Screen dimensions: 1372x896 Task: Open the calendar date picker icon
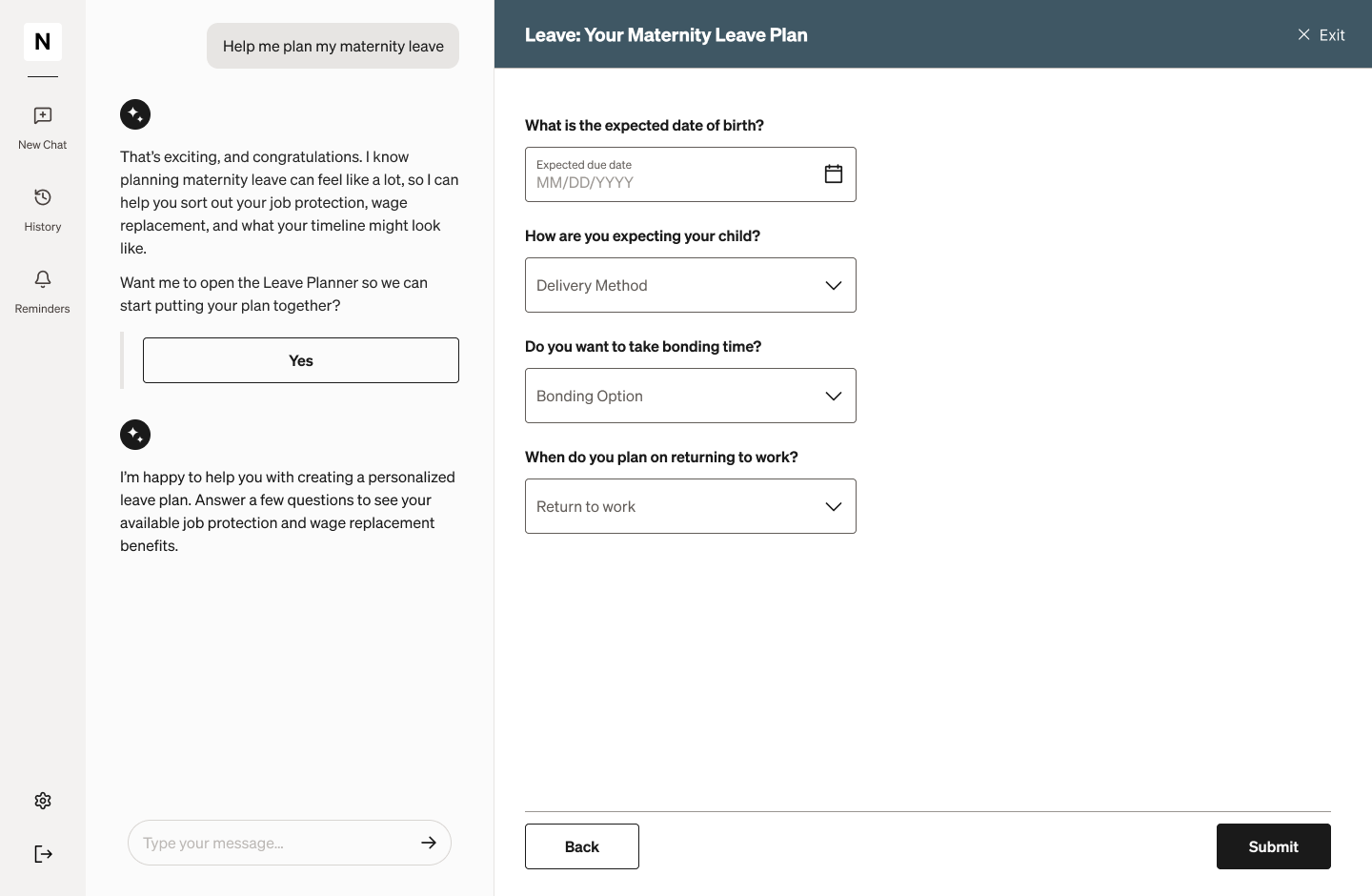[x=834, y=173]
